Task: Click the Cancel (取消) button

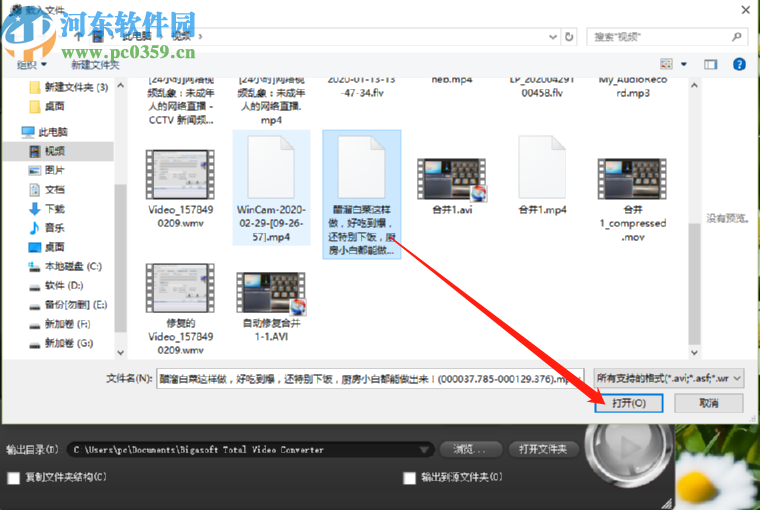Action: click(x=709, y=403)
